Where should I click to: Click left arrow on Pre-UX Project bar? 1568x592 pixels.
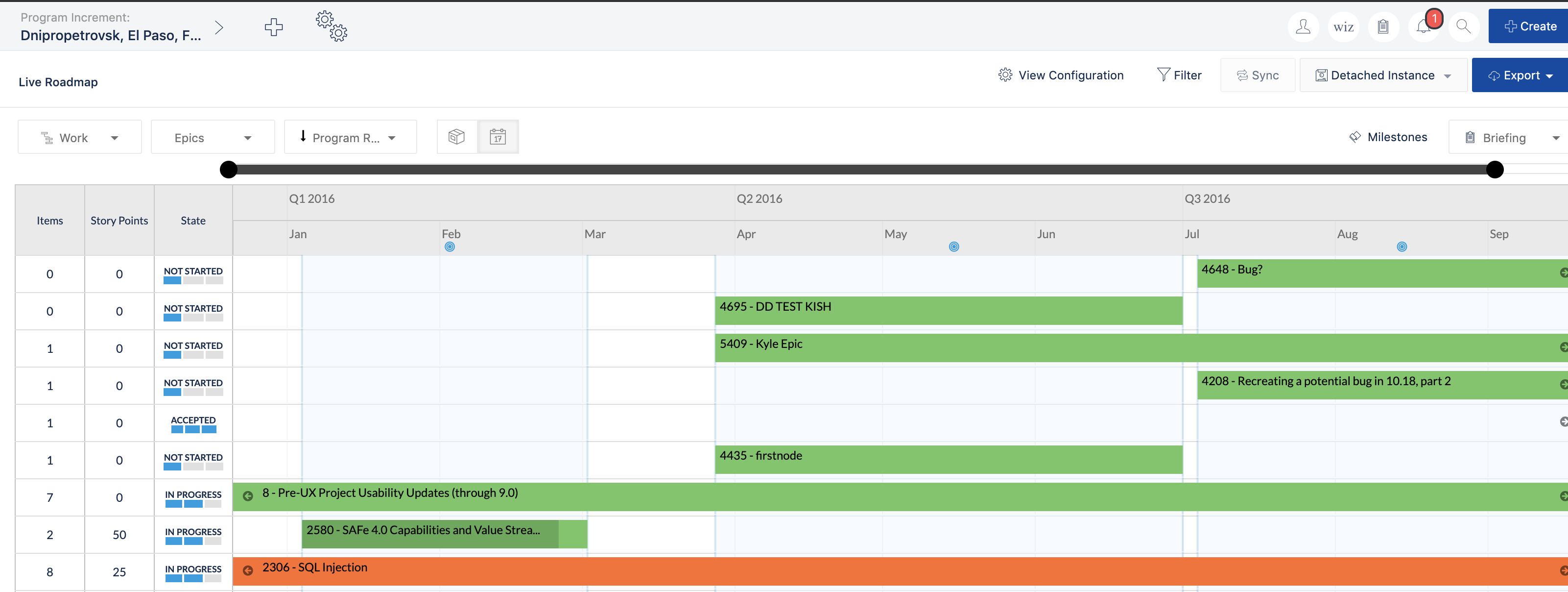(x=248, y=496)
